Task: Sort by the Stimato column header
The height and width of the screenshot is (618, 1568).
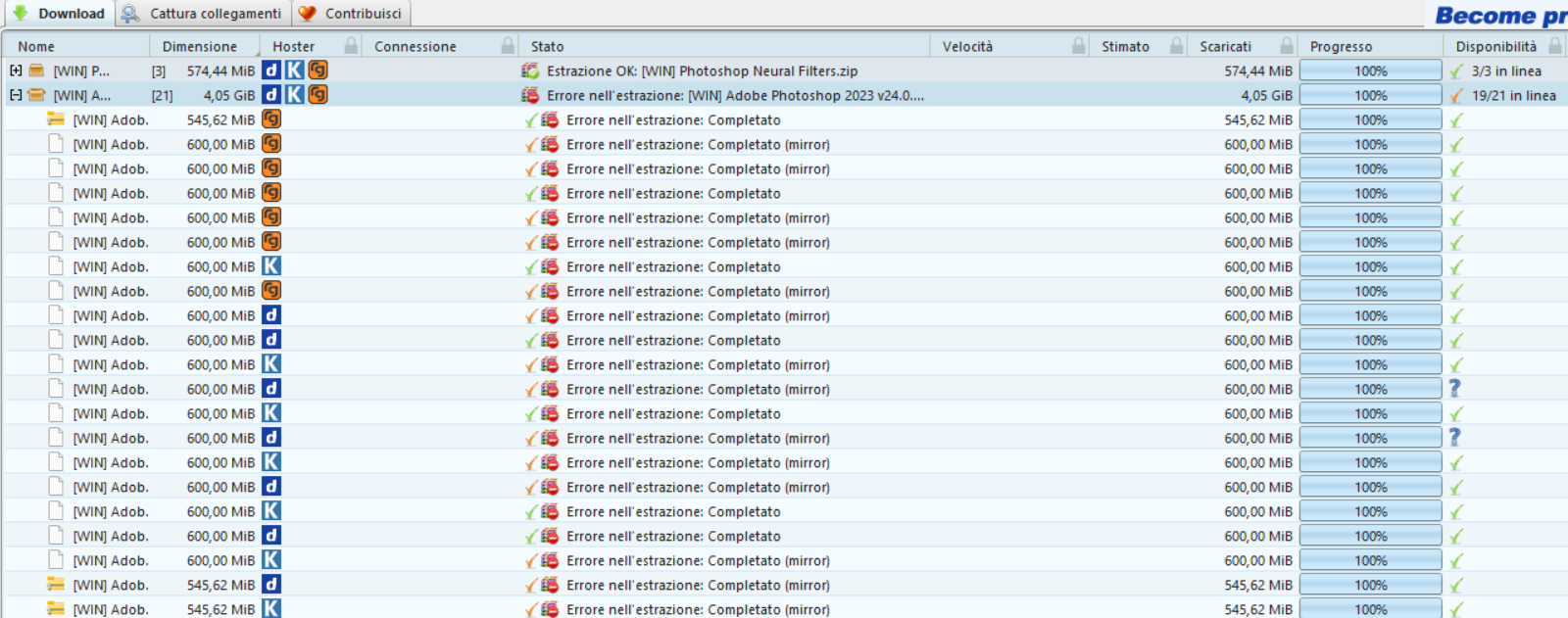Action: click(x=1125, y=46)
